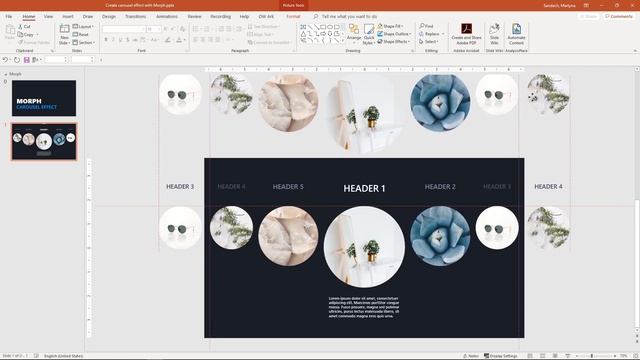
Task: Click the Find button in Editing group
Action: [x=427, y=26]
